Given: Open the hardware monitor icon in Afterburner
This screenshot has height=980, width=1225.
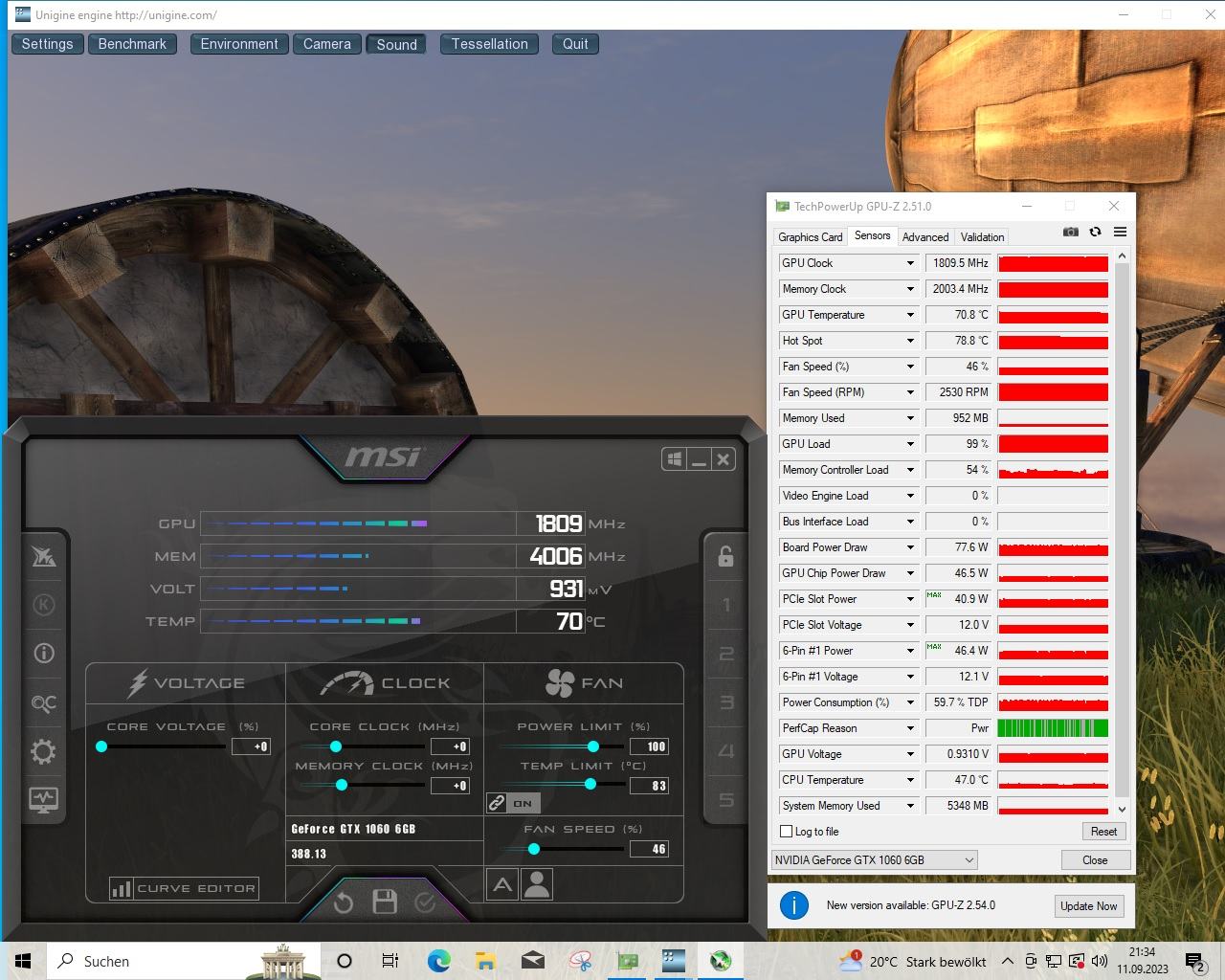Looking at the screenshot, I should point(43,799).
